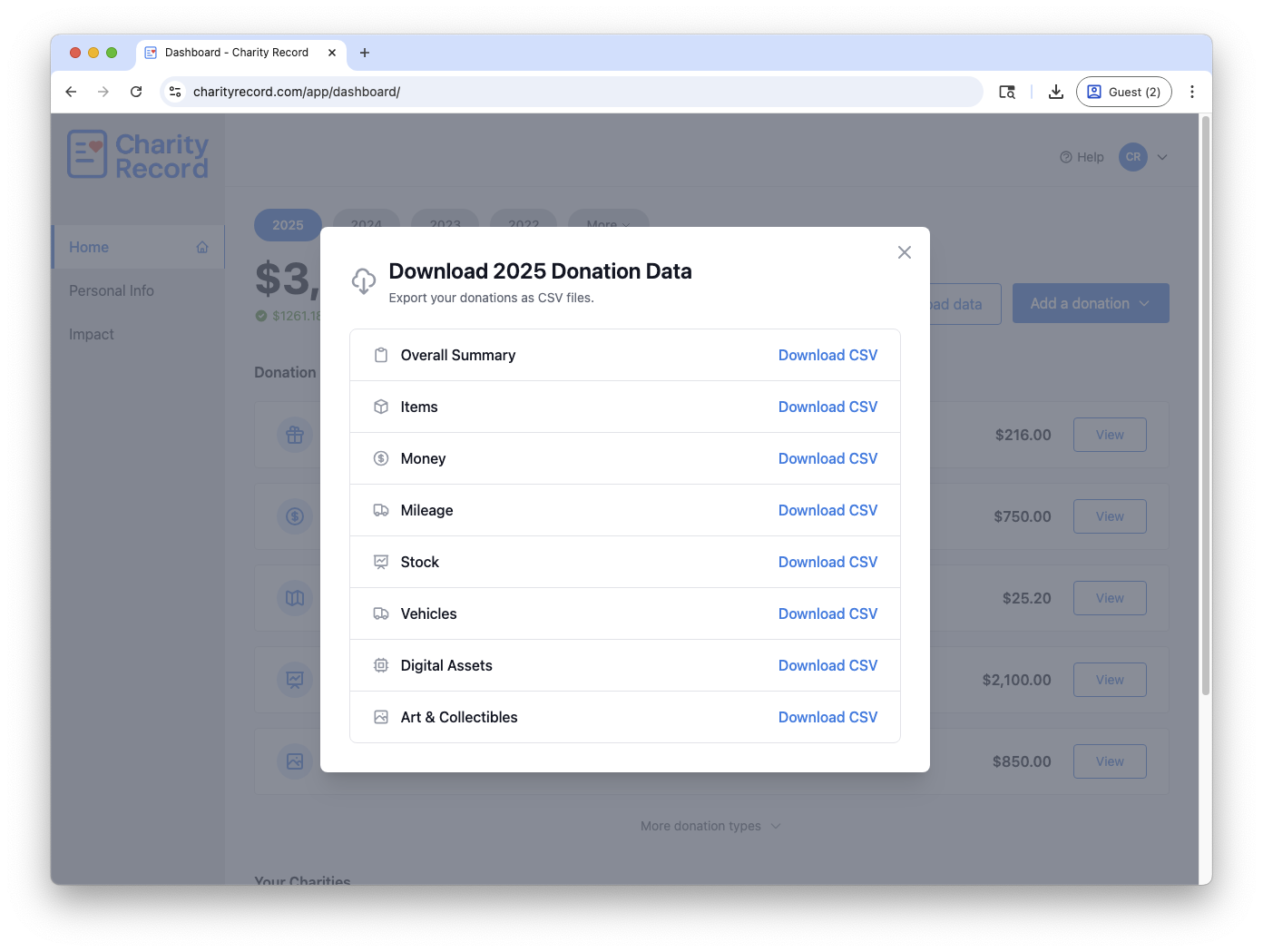The width and height of the screenshot is (1263, 952).
Task: Click the cube icon beside Items
Action: [x=381, y=407]
